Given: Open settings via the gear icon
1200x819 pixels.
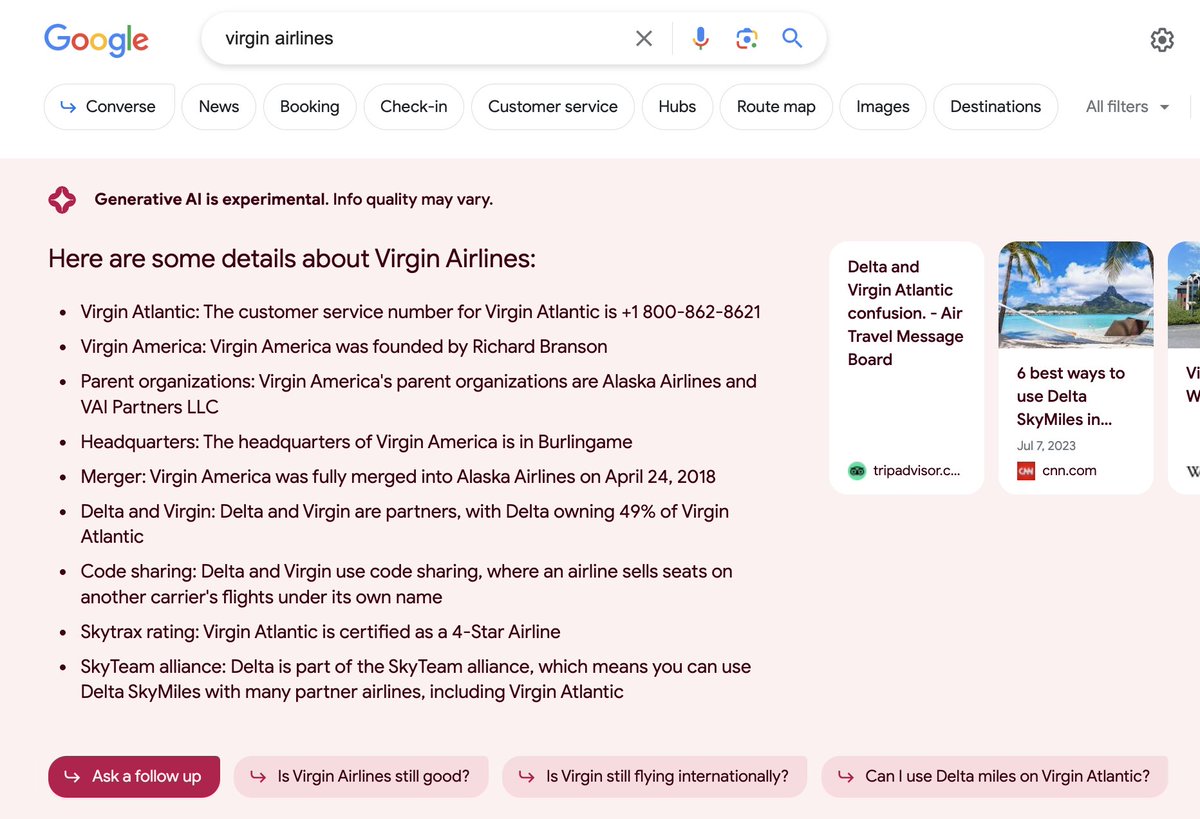Looking at the screenshot, I should click(x=1162, y=40).
